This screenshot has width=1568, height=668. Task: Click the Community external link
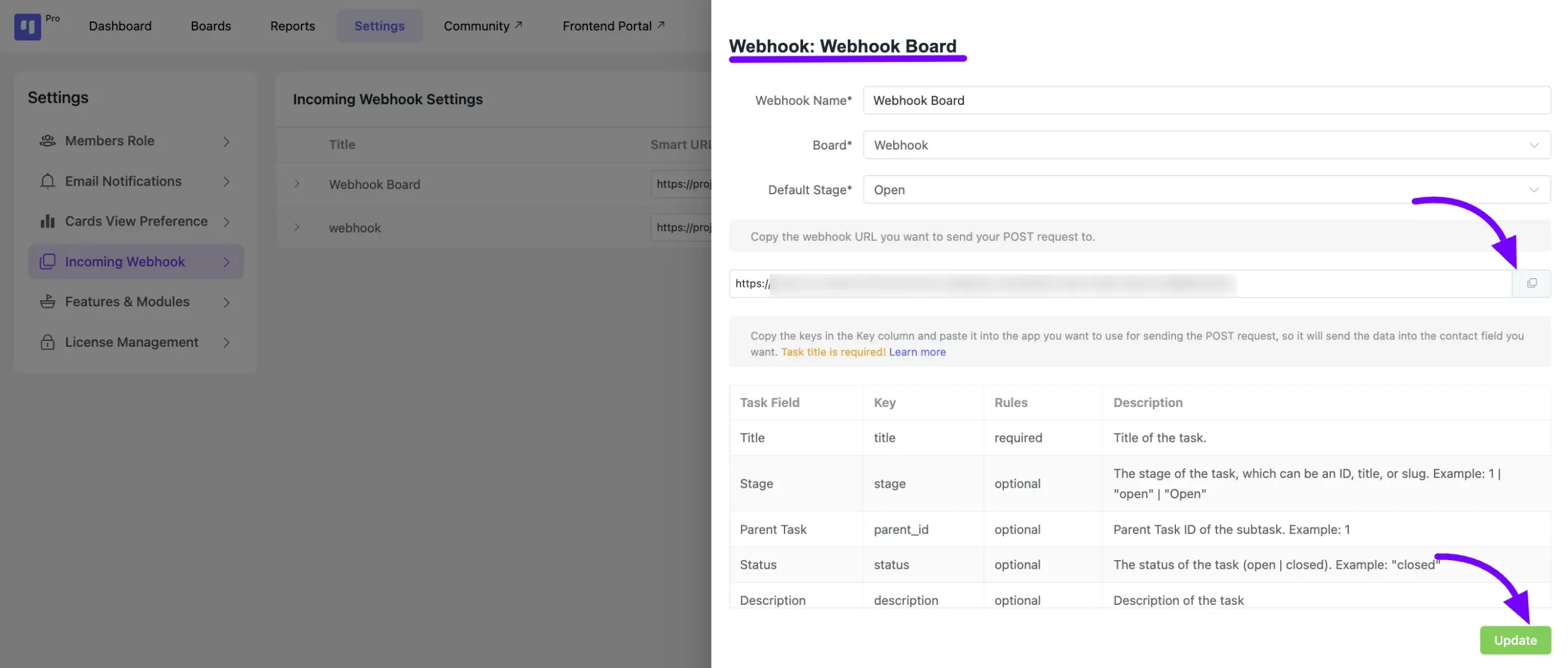[484, 25]
